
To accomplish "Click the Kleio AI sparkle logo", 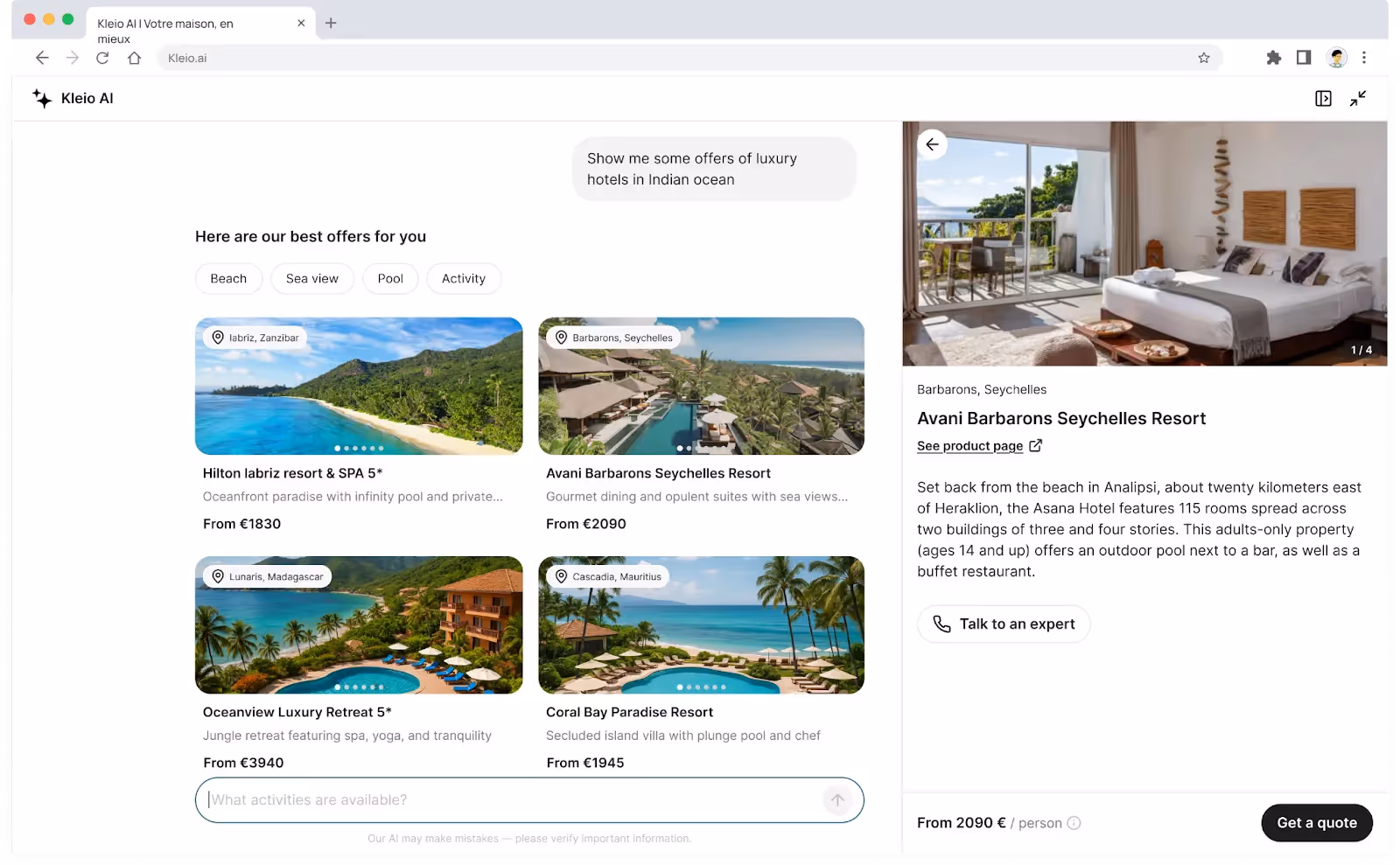I will (42, 98).
